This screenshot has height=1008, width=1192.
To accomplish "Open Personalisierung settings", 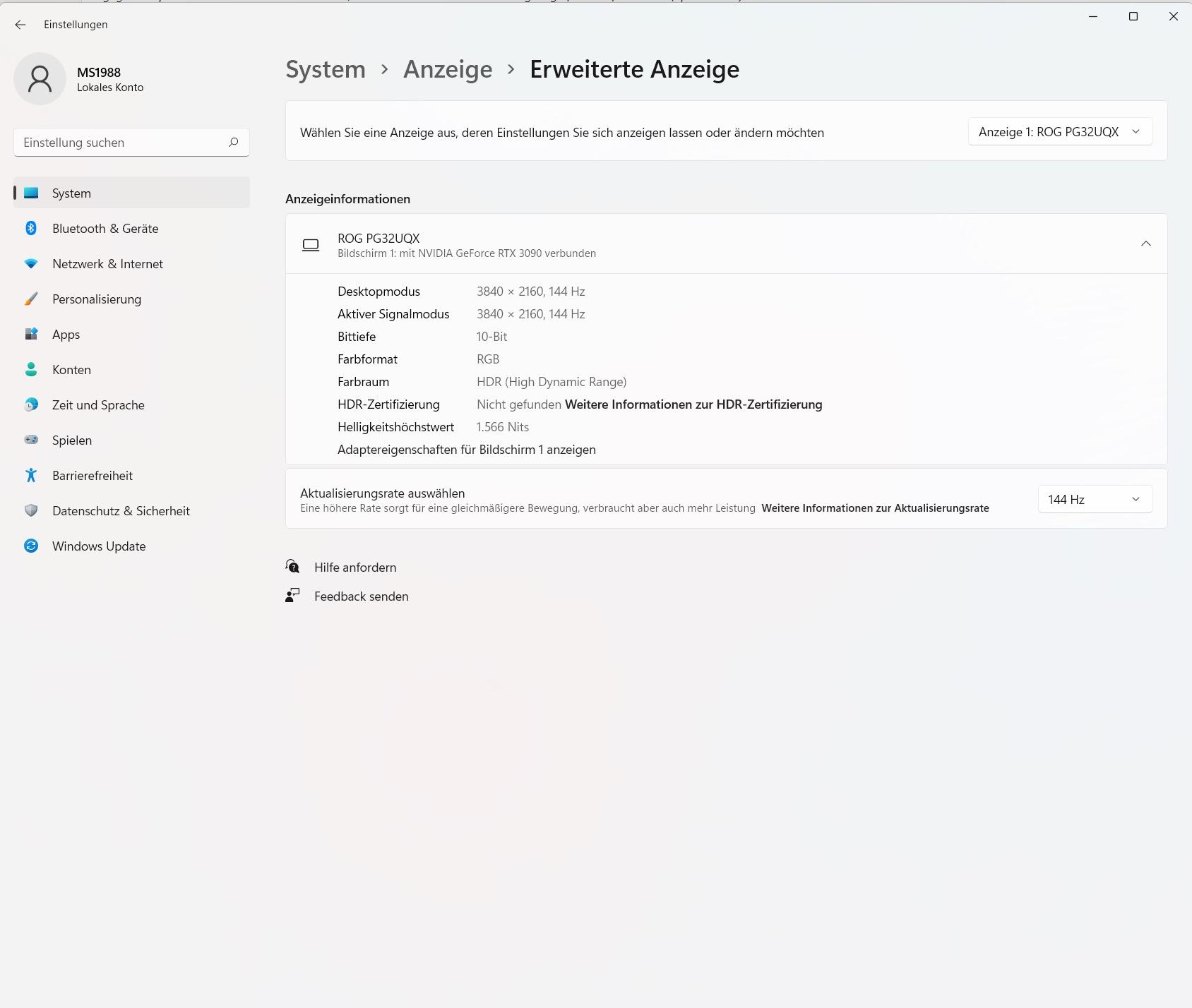I will coord(132,299).
